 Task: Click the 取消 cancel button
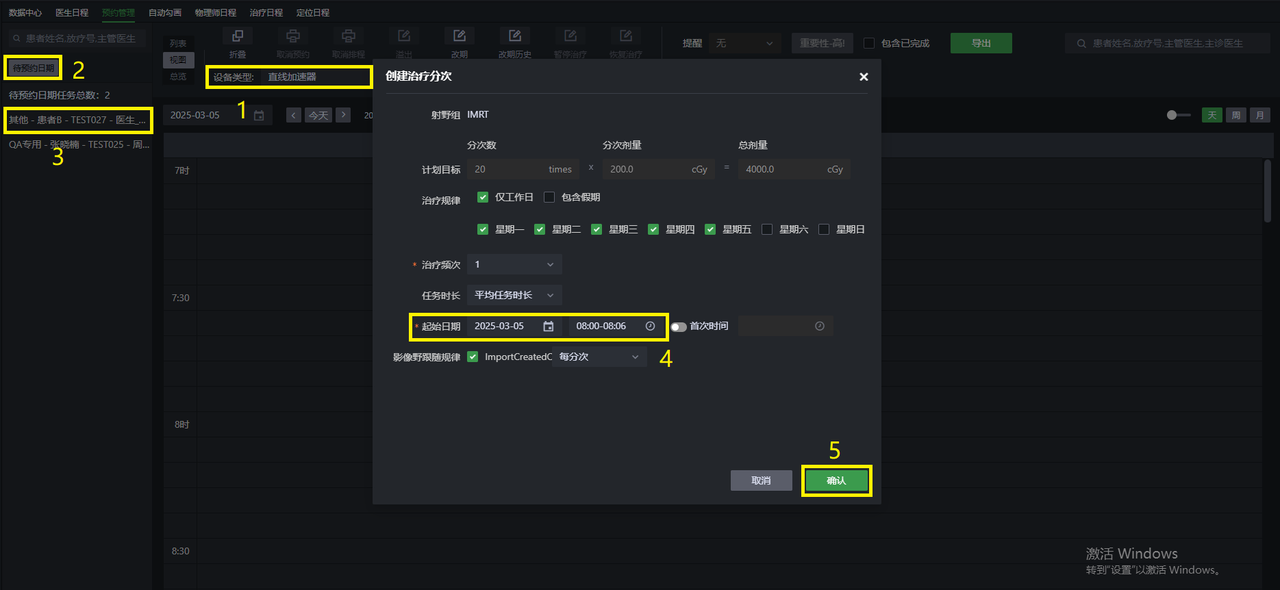pyautogui.click(x=761, y=480)
